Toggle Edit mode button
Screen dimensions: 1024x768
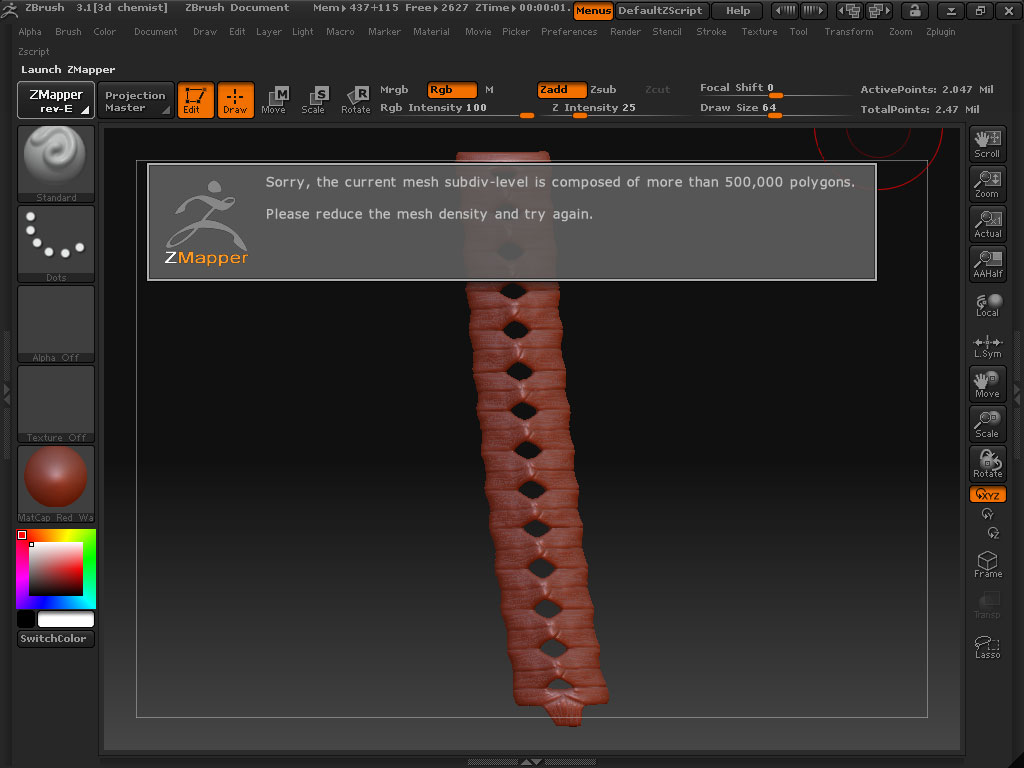(x=195, y=100)
